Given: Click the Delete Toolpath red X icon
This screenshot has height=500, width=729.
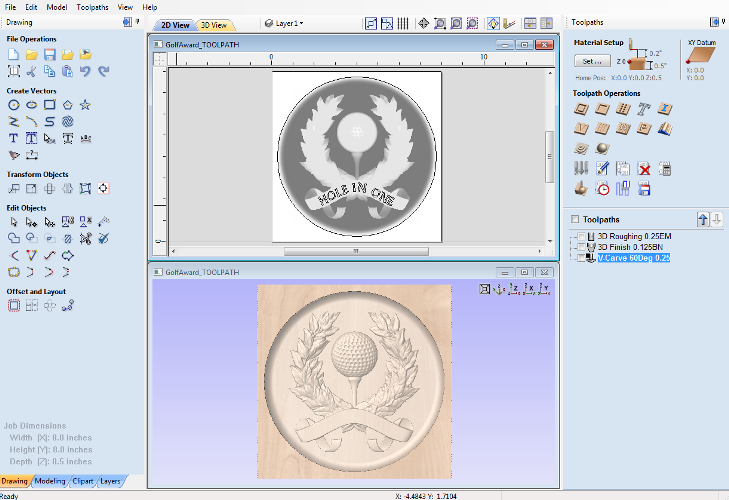Looking at the screenshot, I should [x=644, y=168].
